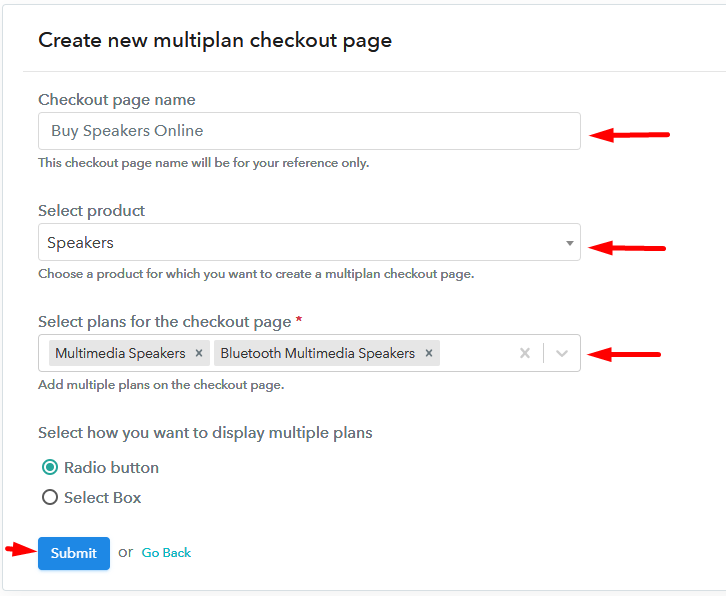726x596 pixels.
Task: Click the Multimedia Speakers chip label
Action: (x=120, y=353)
